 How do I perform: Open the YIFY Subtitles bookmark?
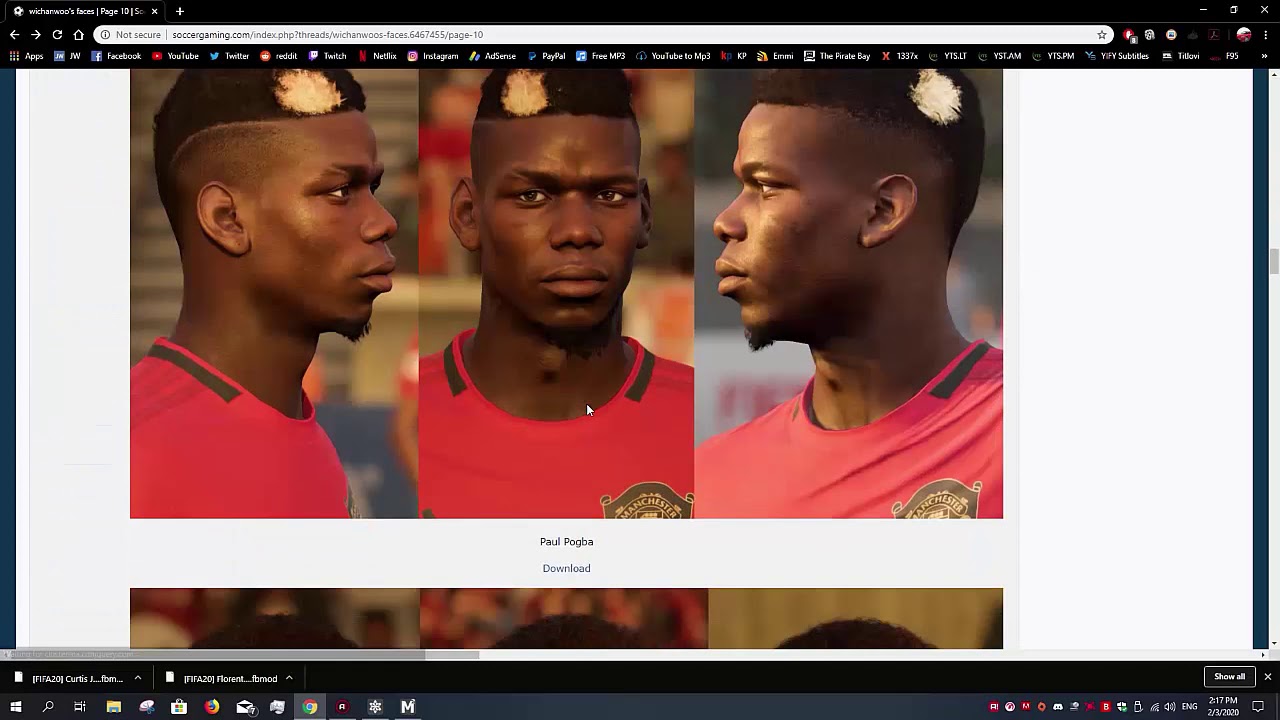point(1117,56)
